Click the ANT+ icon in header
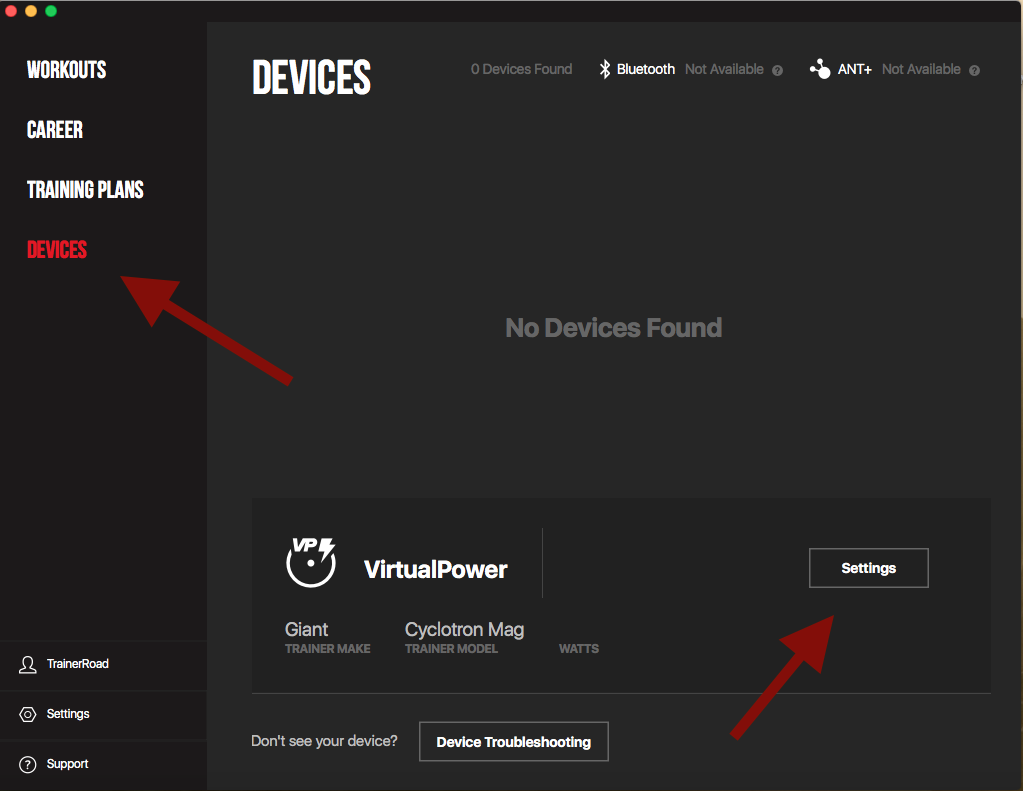Image resolution: width=1023 pixels, height=791 pixels. (x=820, y=69)
